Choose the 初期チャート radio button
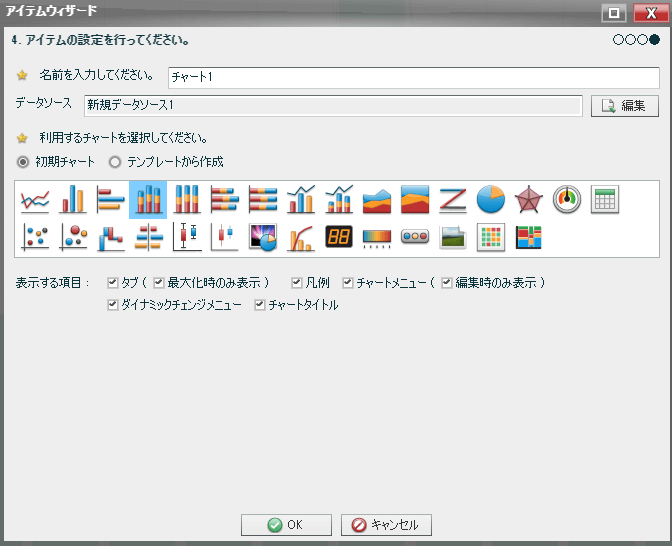 (23, 162)
